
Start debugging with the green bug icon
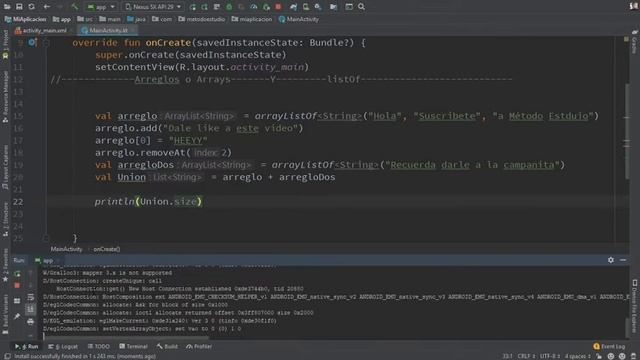tap(229, 7)
